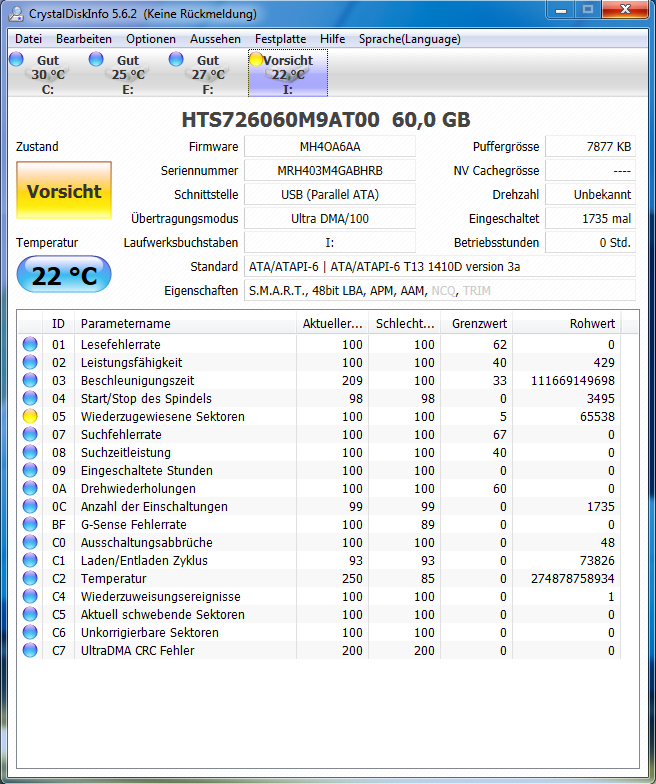Click the ID column header
The height and width of the screenshot is (784, 656).
58,324
